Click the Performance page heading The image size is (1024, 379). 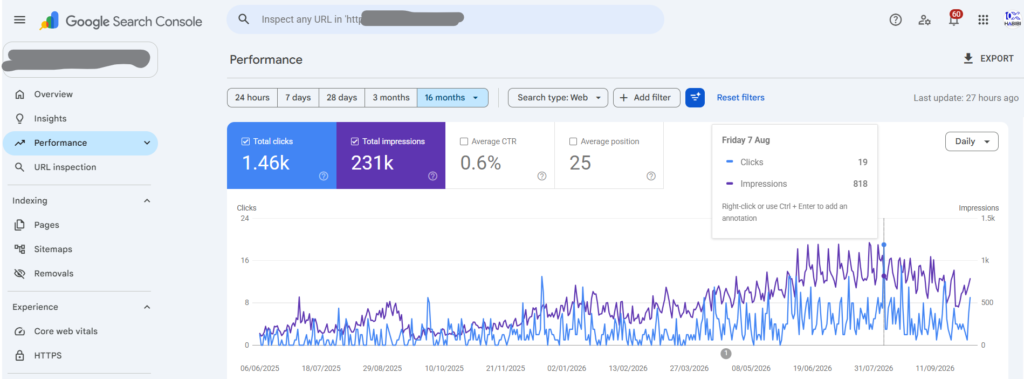pyautogui.click(x=266, y=59)
